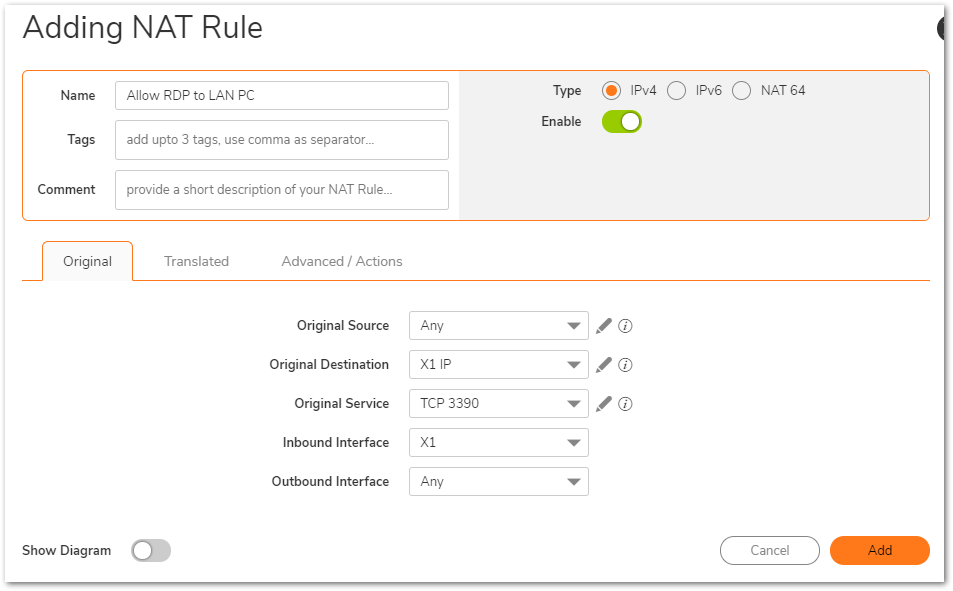Select the NAT 64 radio button
Viewport: 953px width, 591px height.
point(741,91)
